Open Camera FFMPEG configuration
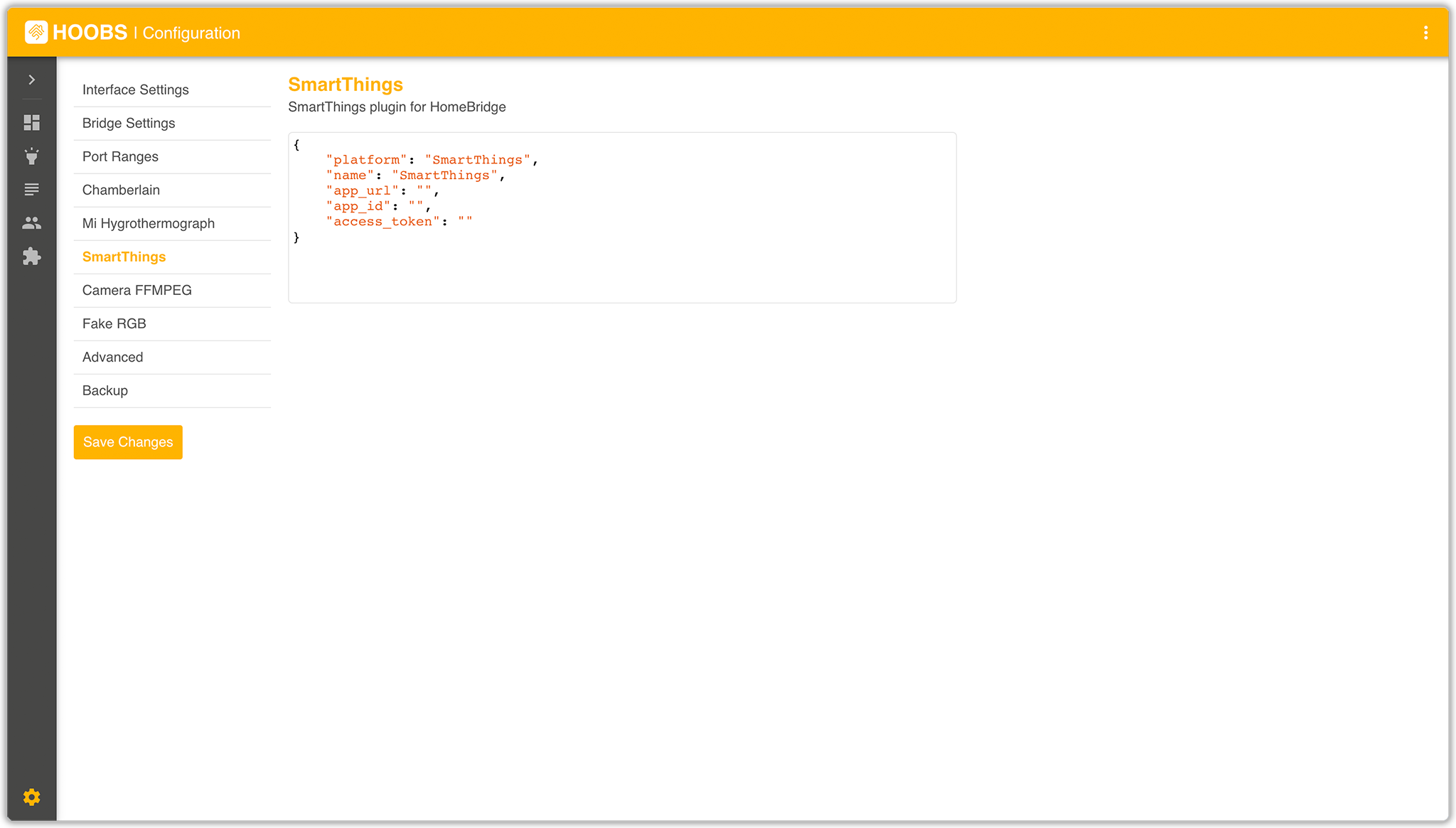 tap(137, 290)
